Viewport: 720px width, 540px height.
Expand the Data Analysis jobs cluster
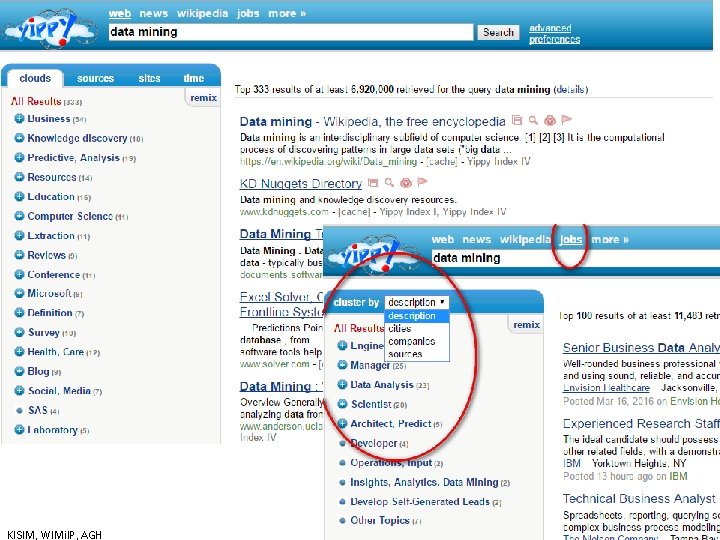point(342,385)
